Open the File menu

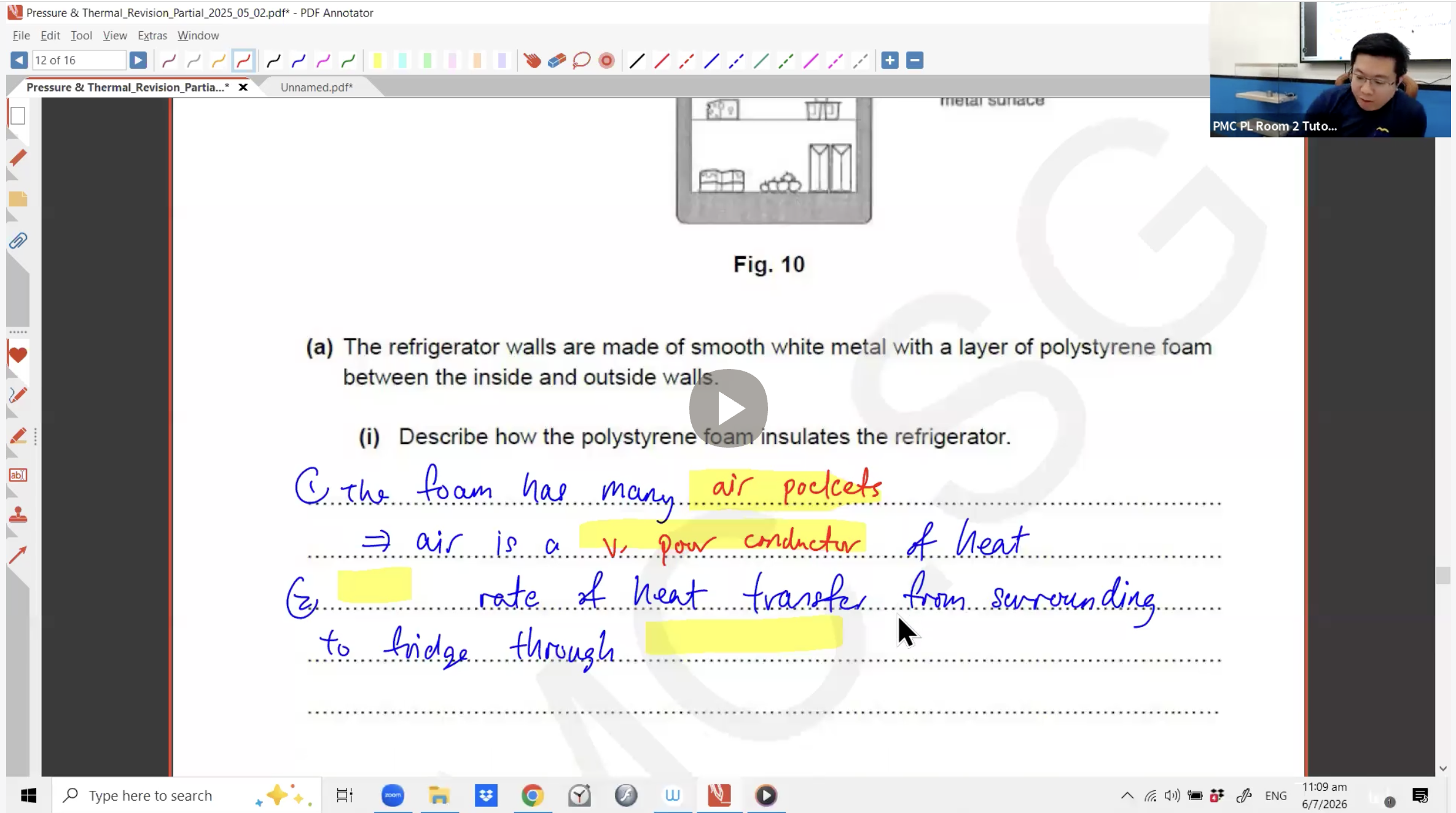pyautogui.click(x=21, y=36)
